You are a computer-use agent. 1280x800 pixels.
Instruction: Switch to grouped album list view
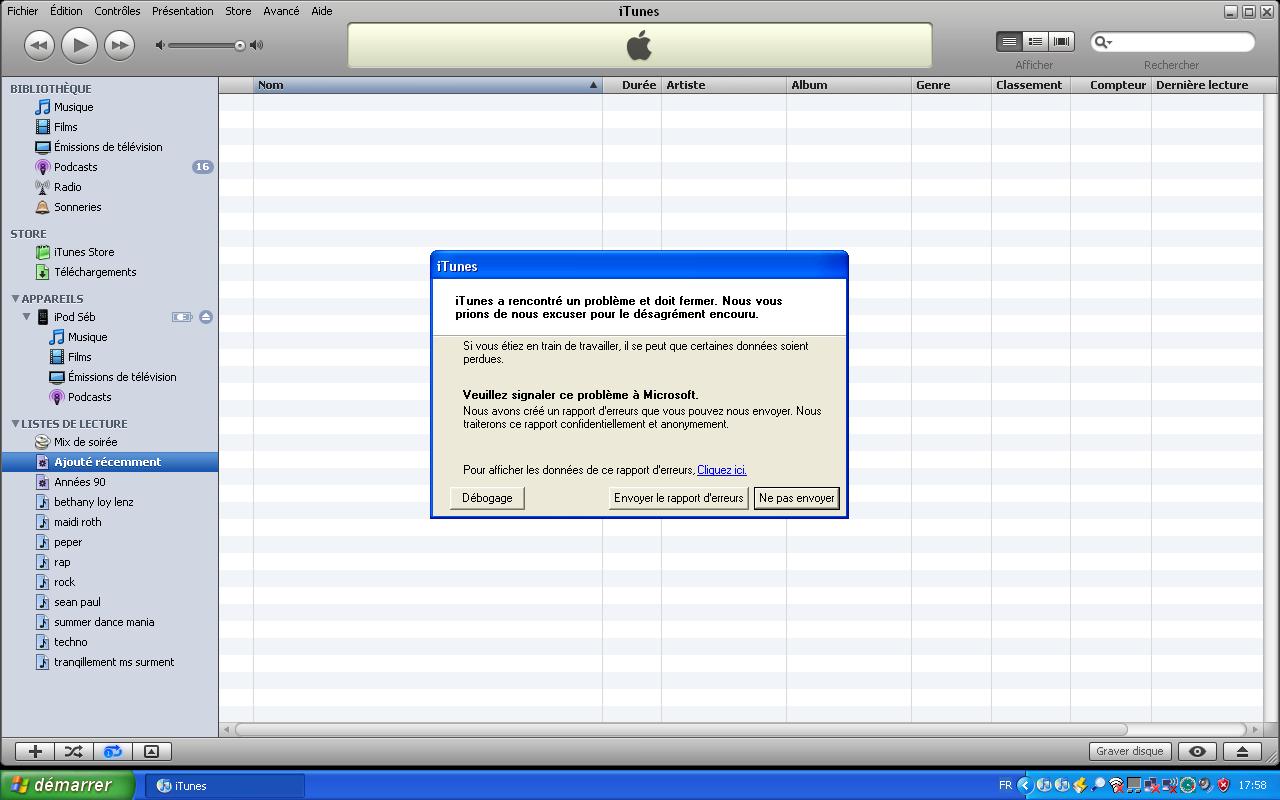click(x=1035, y=41)
